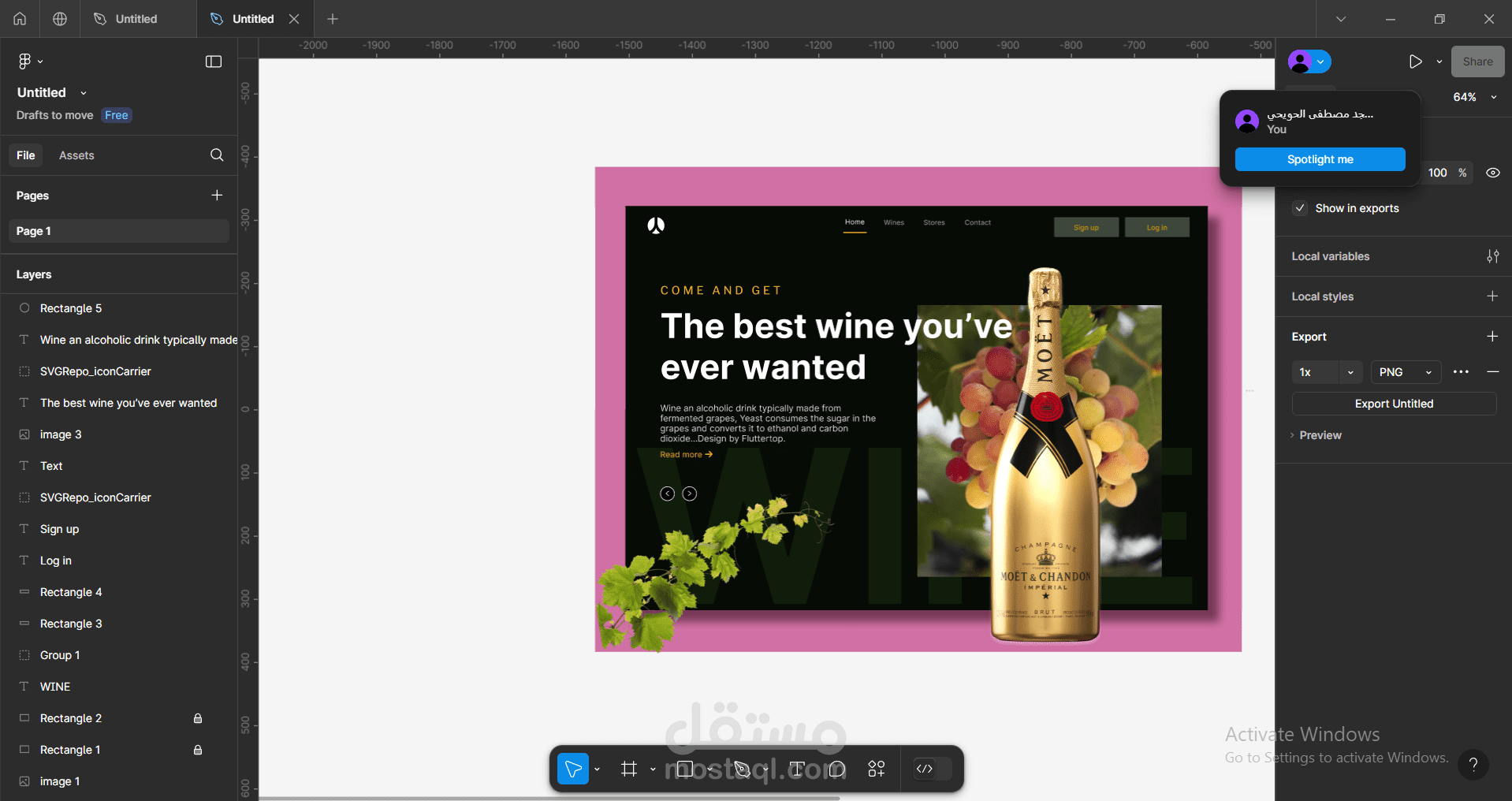Open the Actions tool
Viewport: 1512px width, 801px height.
(877, 769)
